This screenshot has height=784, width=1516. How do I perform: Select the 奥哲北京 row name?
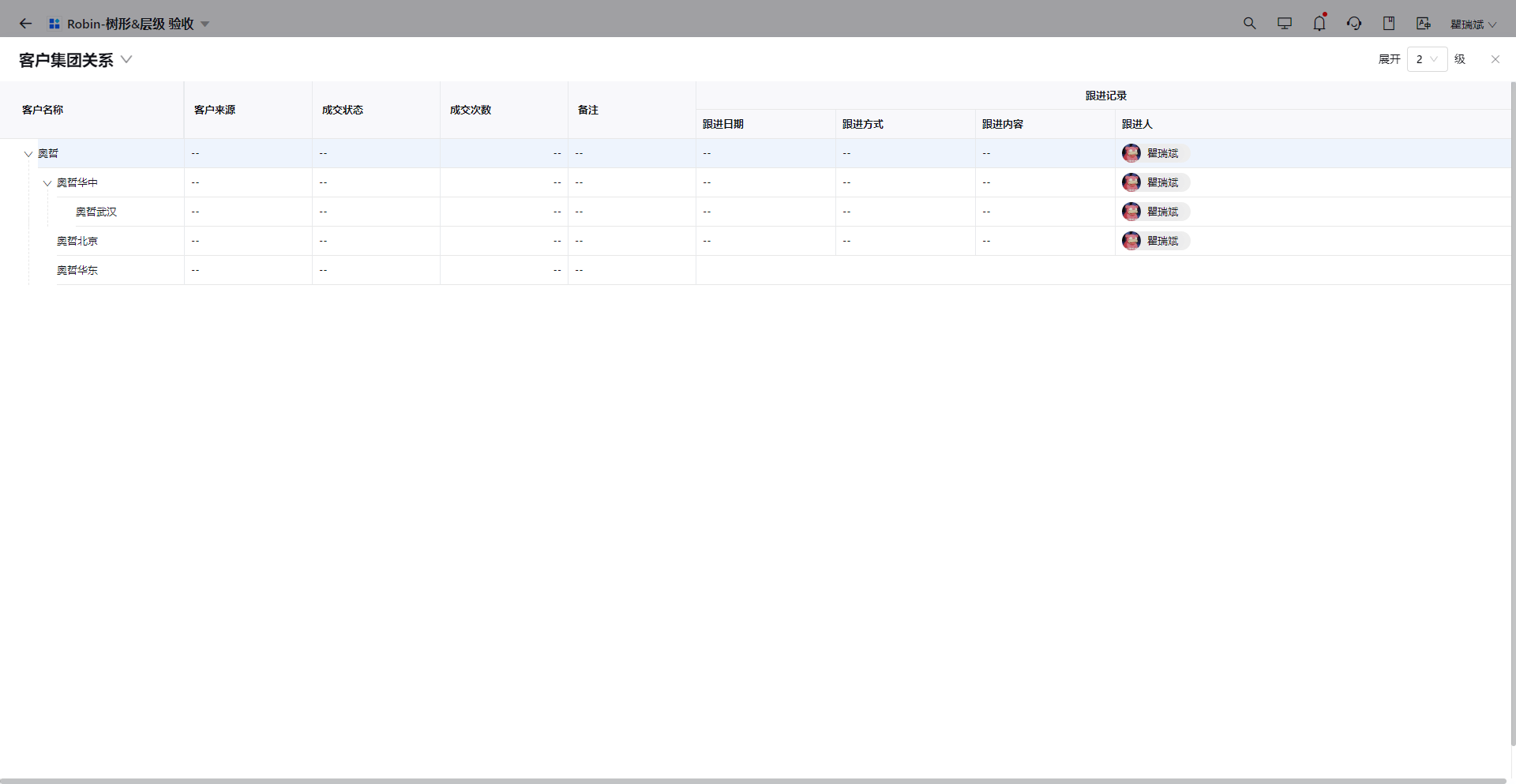(77, 241)
